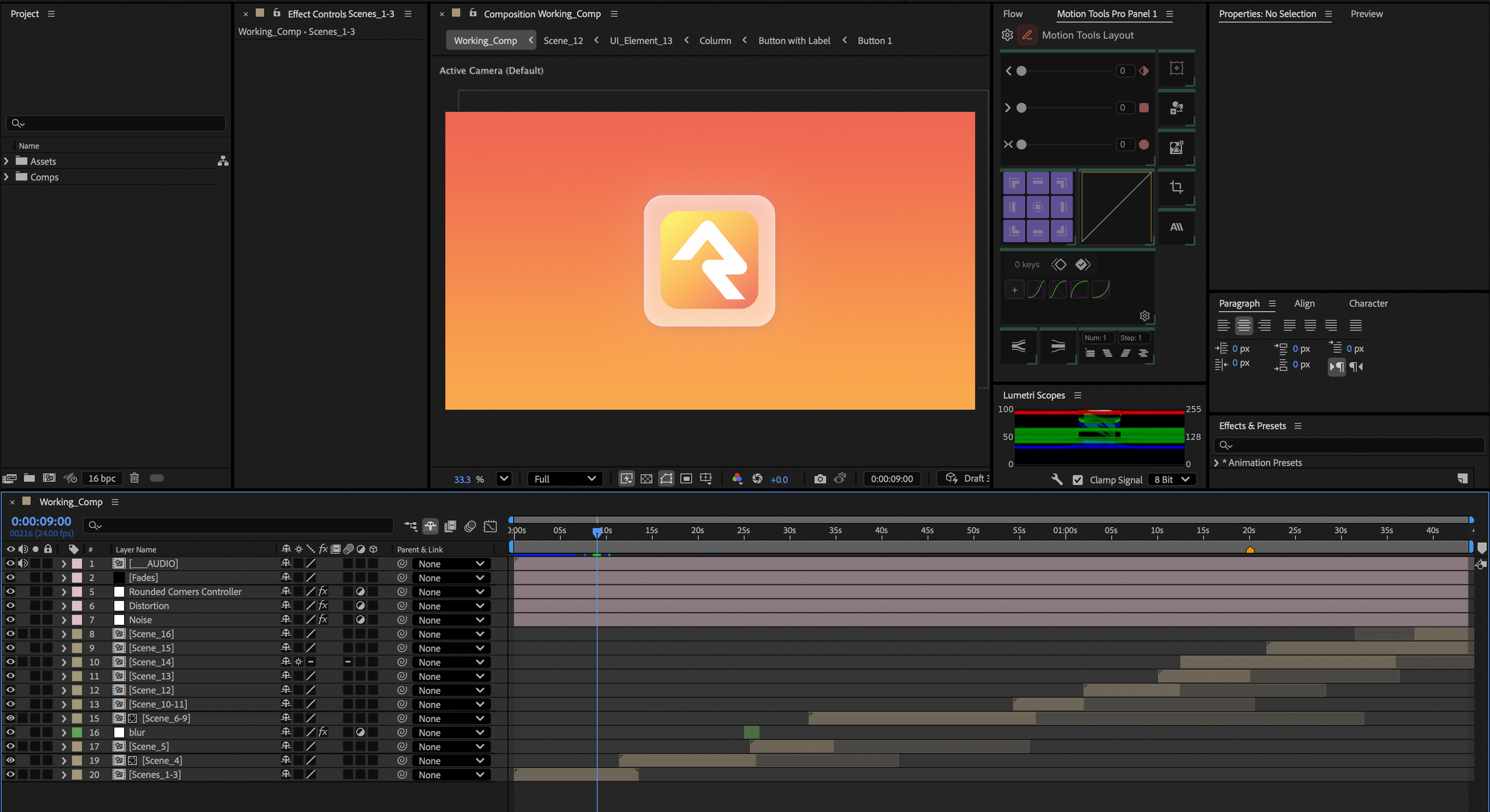Enable motion blur icon in timeline
This screenshot has height=812, width=1490.
pyautogui.click(x=470, y=526)
